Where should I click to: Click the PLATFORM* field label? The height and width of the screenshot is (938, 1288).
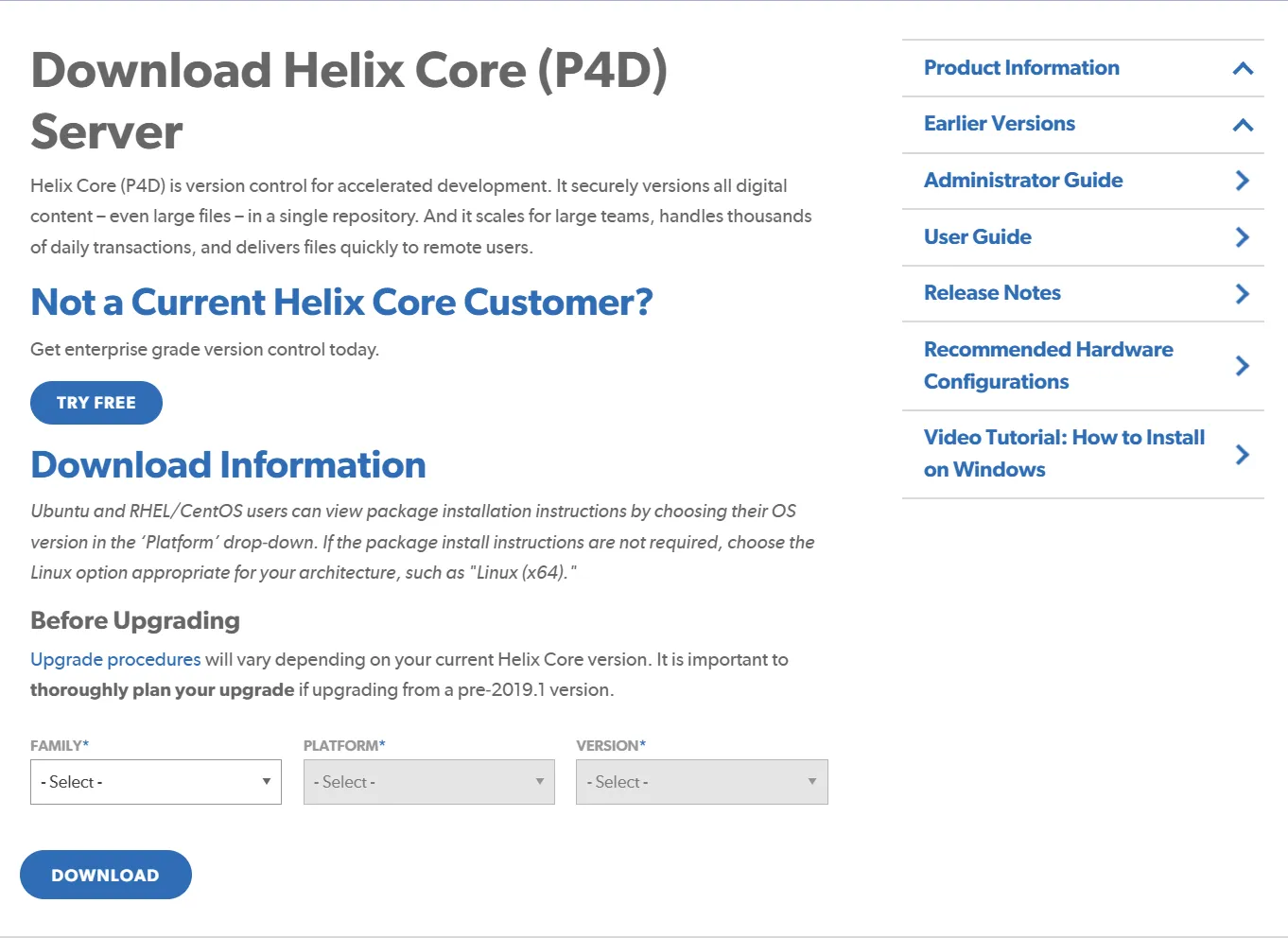coord(344,745)
